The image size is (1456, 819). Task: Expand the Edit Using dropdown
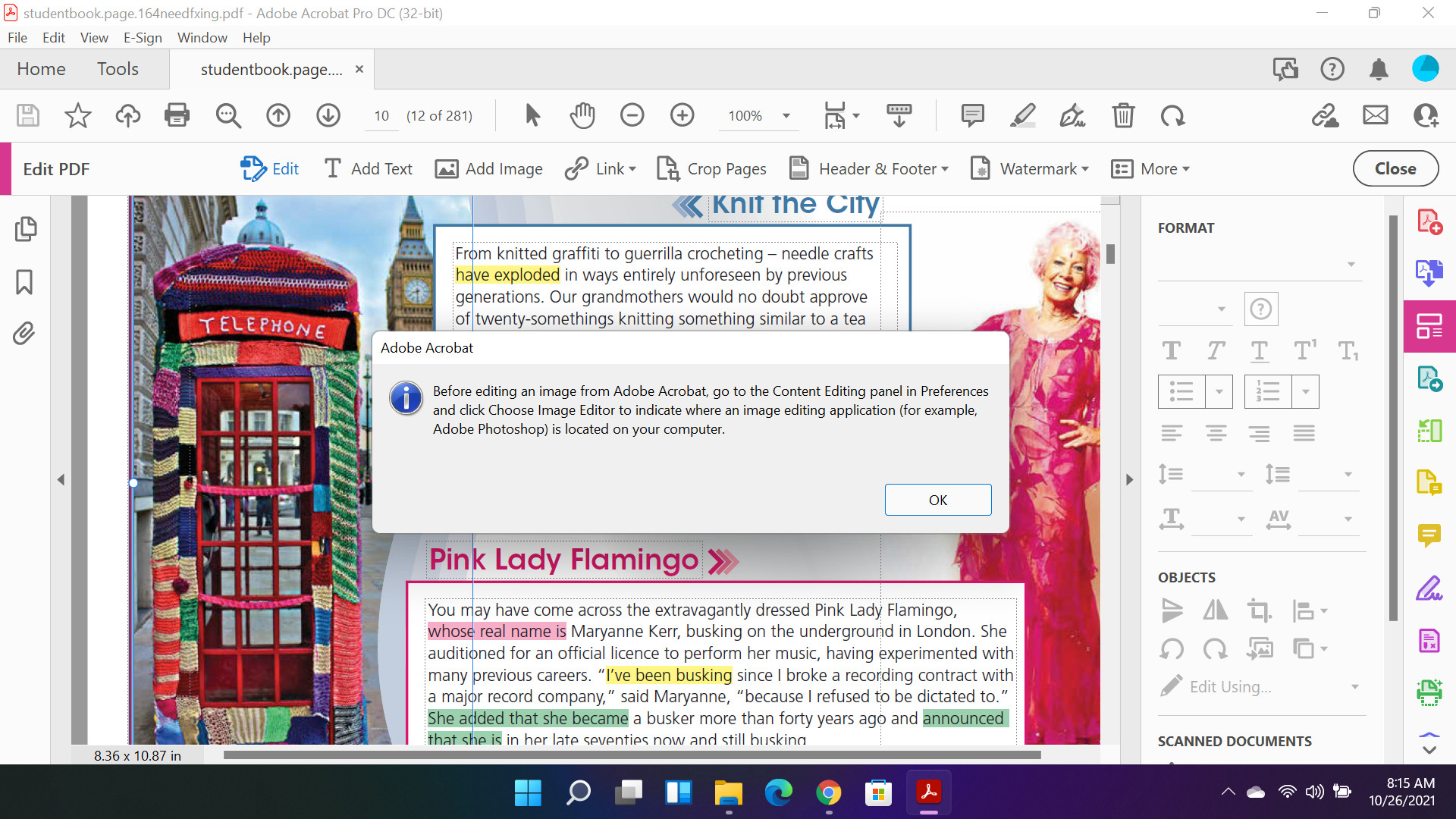[x=1355, y=687]
